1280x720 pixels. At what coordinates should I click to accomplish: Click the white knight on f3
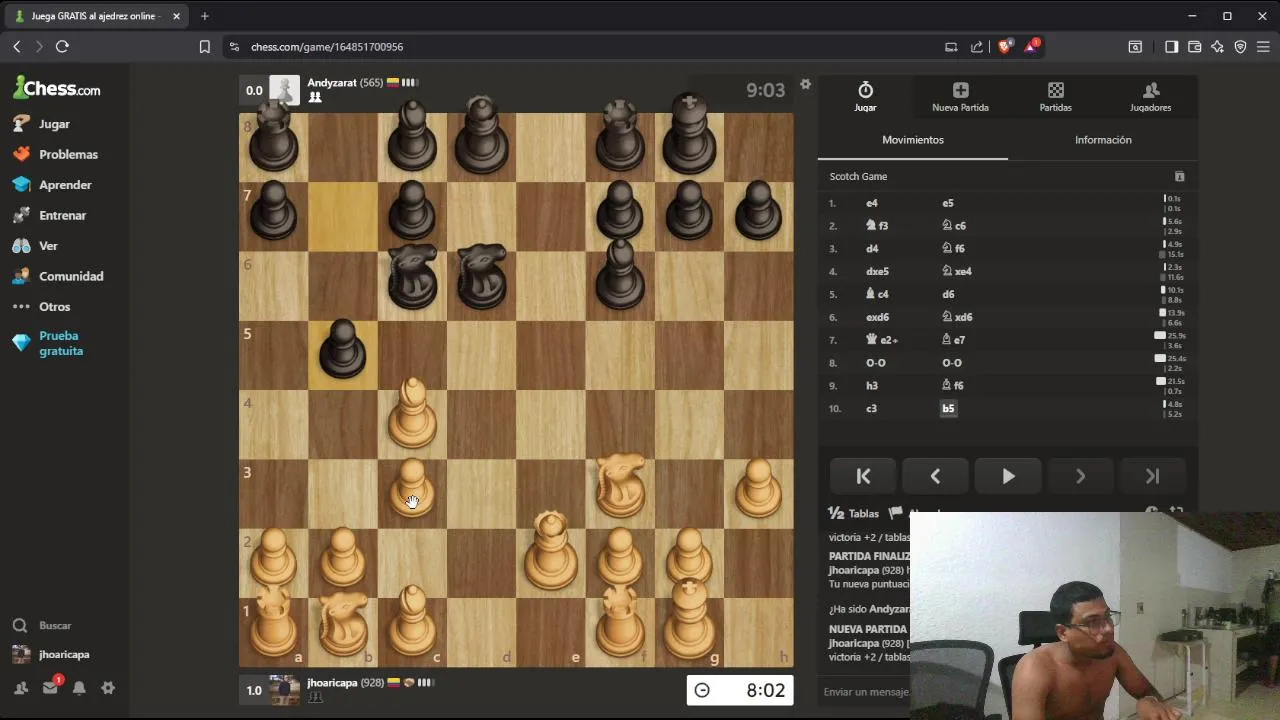point(620,488)
